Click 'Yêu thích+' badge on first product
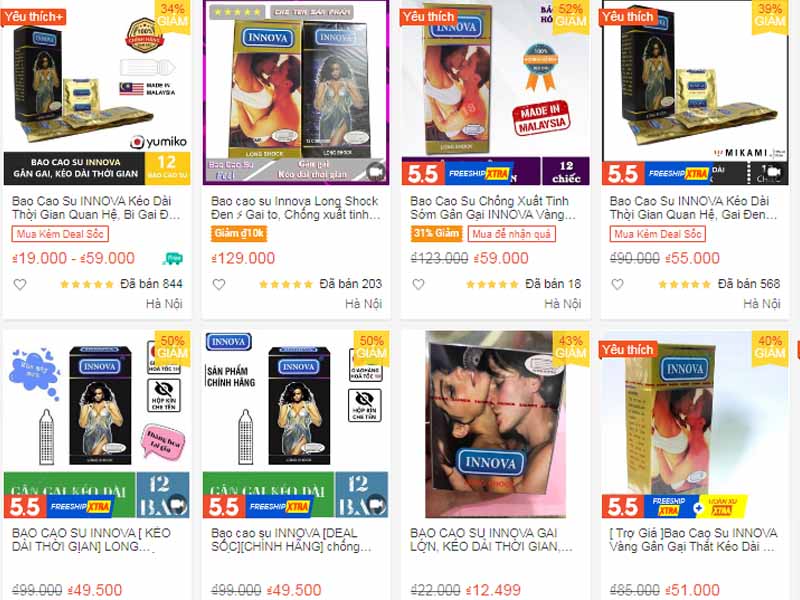The image size is (800, 600). (34, 17)
